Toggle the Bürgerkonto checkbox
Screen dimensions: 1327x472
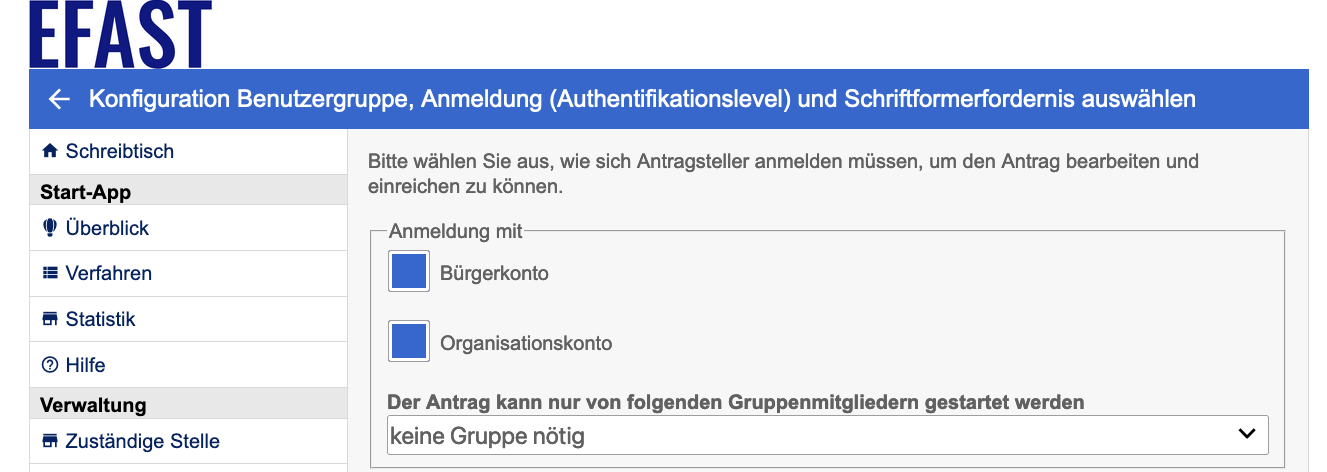coord(409,272)
